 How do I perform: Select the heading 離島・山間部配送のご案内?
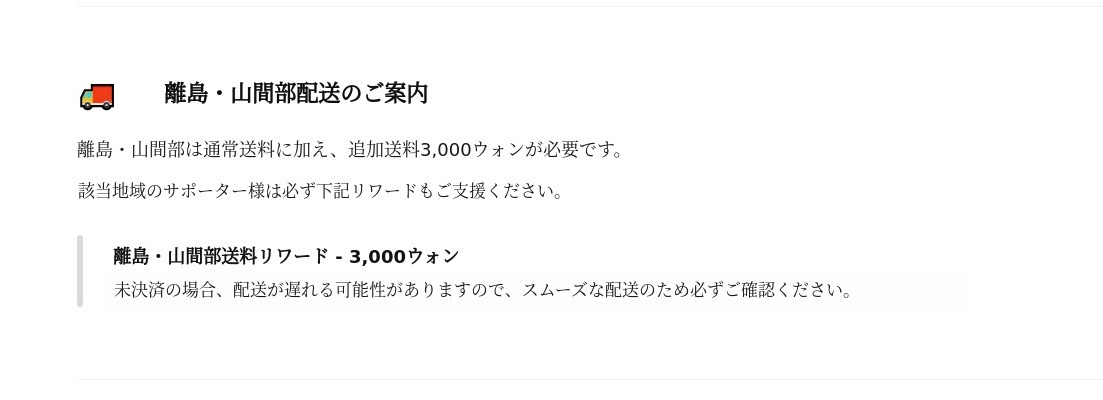pos(296,93)
